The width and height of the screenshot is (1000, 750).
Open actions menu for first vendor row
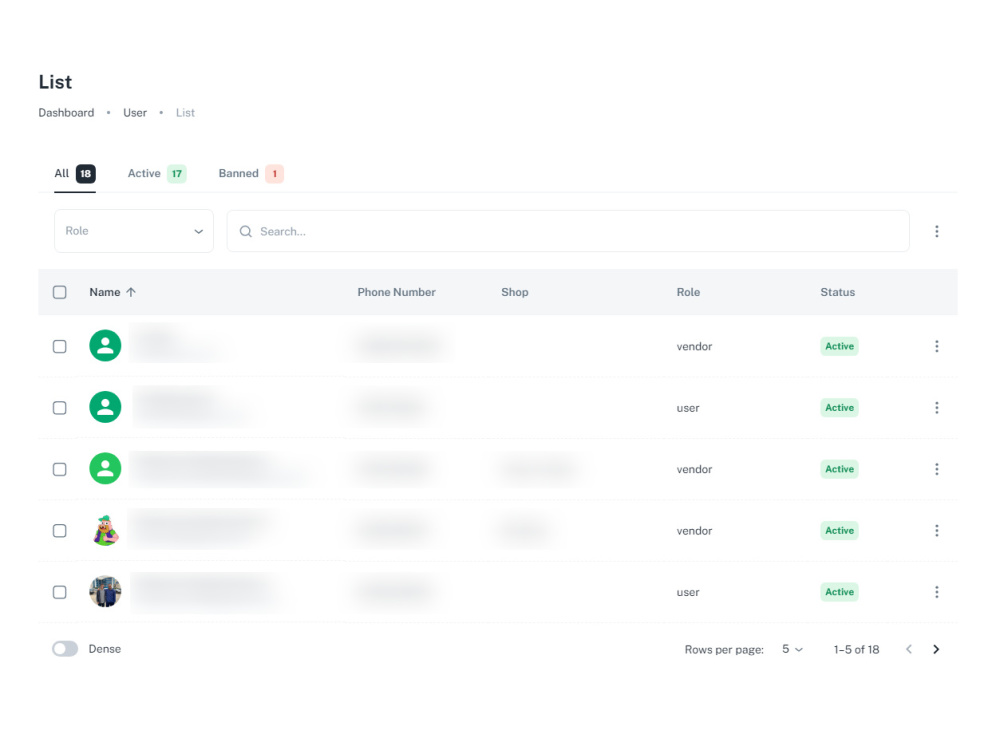(x=936, y=346)
